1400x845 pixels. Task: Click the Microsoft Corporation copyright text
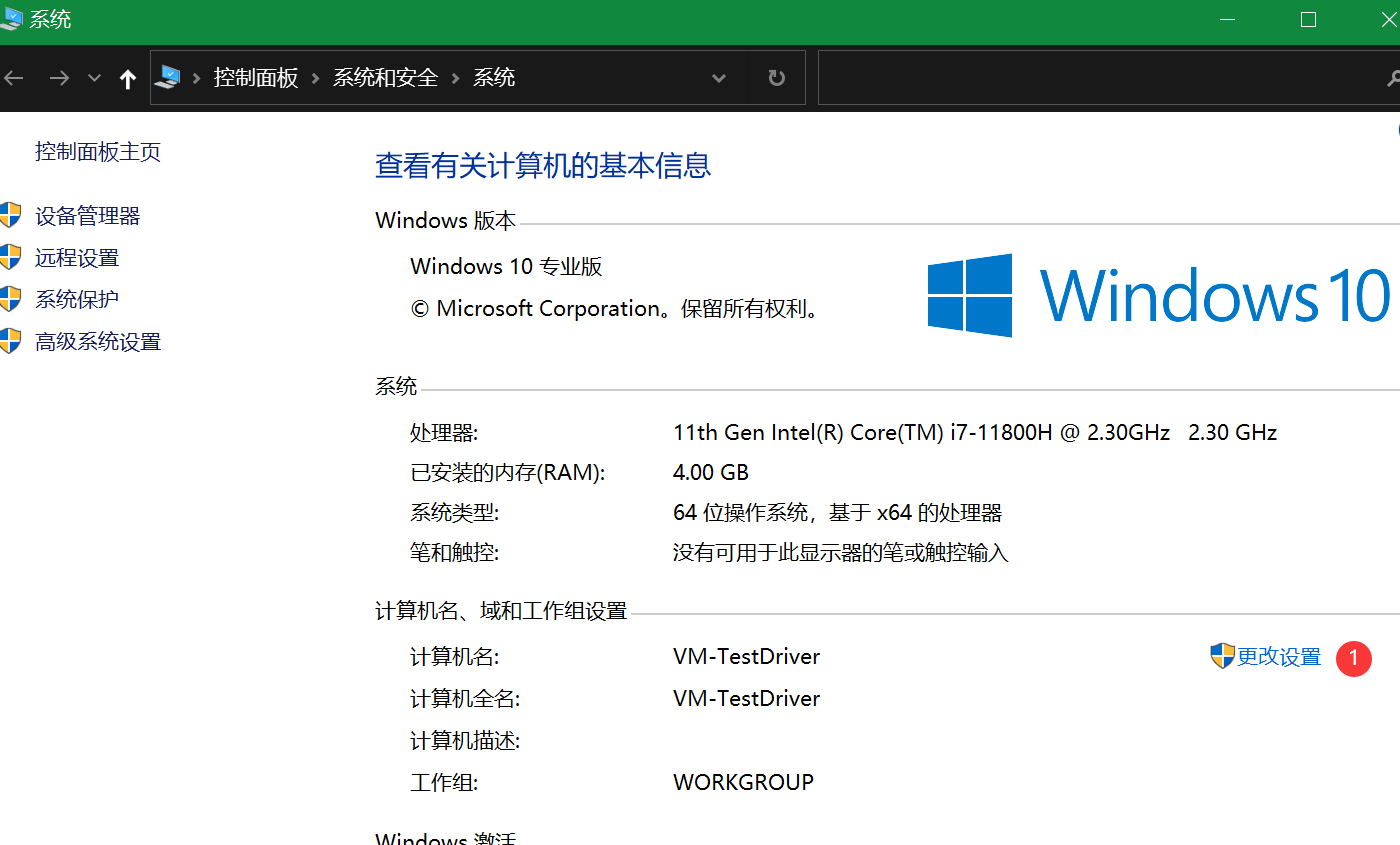point(618,308)
